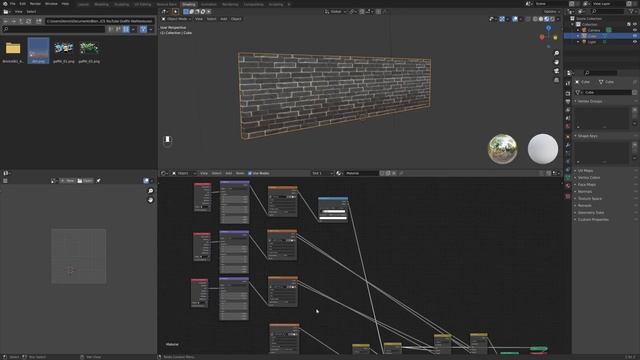640x360 pixels.
Task: Open the Slot 1 dropdown in node editor
Action: [322, 173]
